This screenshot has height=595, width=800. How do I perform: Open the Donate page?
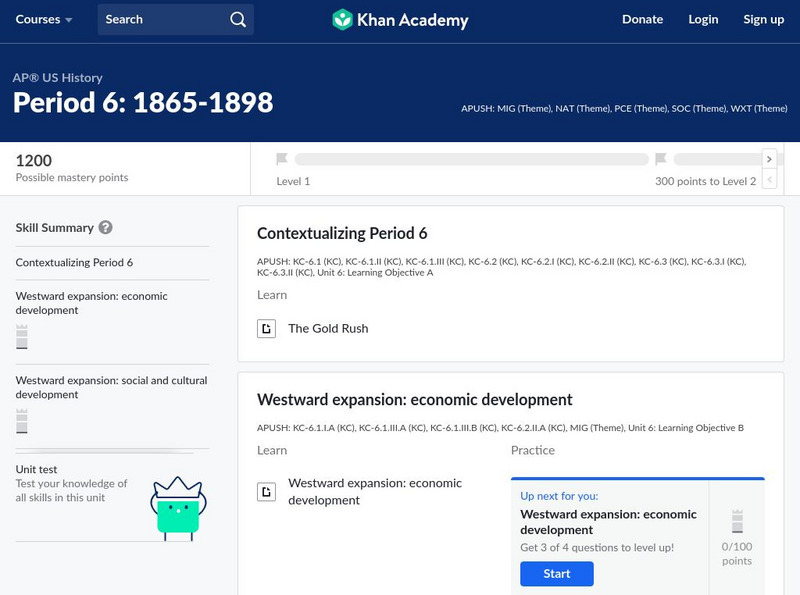click(x=642, y=19)
